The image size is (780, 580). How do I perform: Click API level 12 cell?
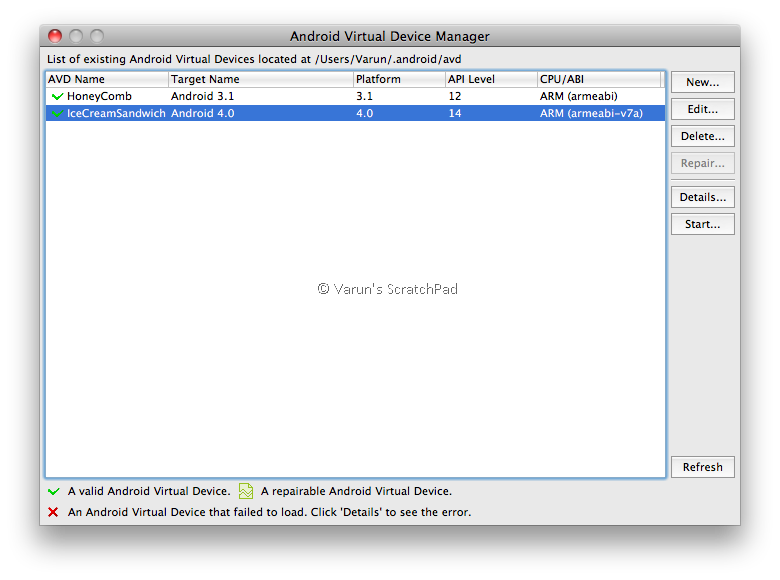[455, 96]
